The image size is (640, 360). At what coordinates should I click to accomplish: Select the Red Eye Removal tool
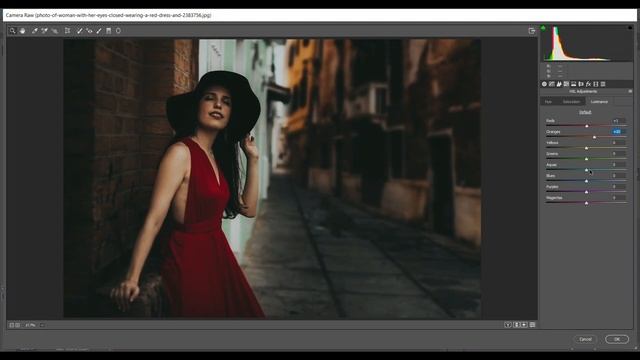89,31
